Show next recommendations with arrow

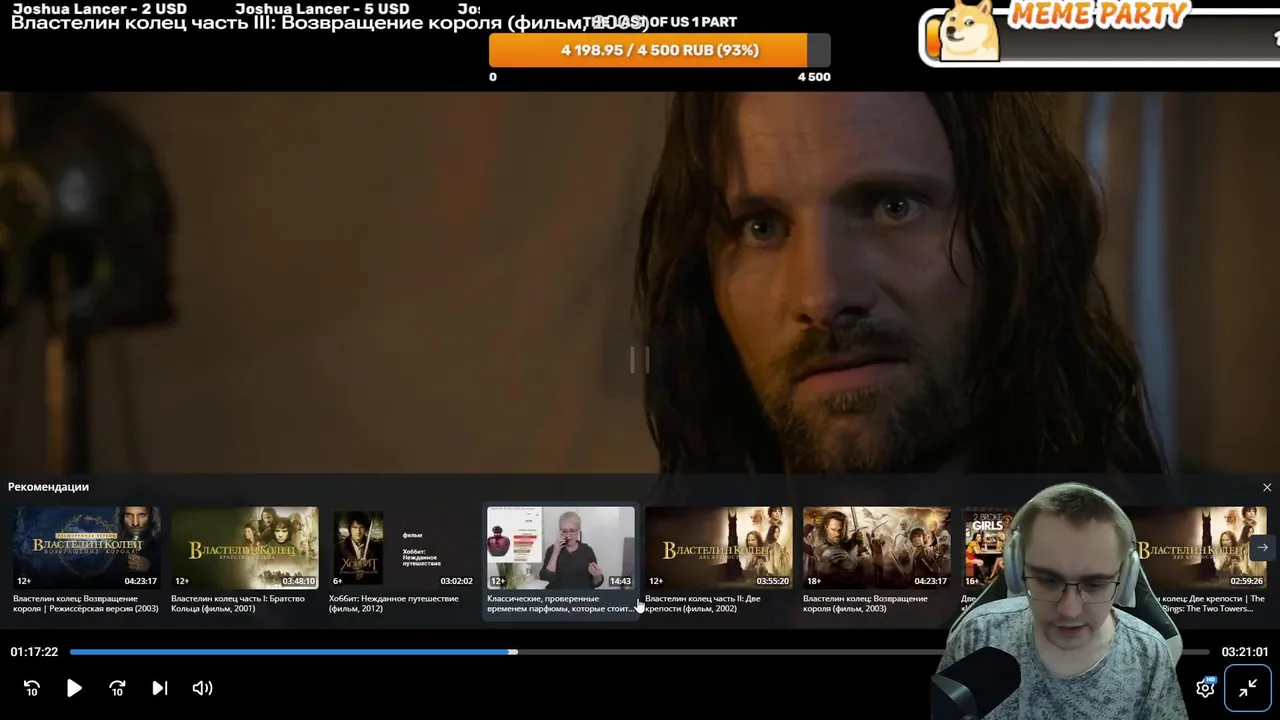(x=1262, y=547)
